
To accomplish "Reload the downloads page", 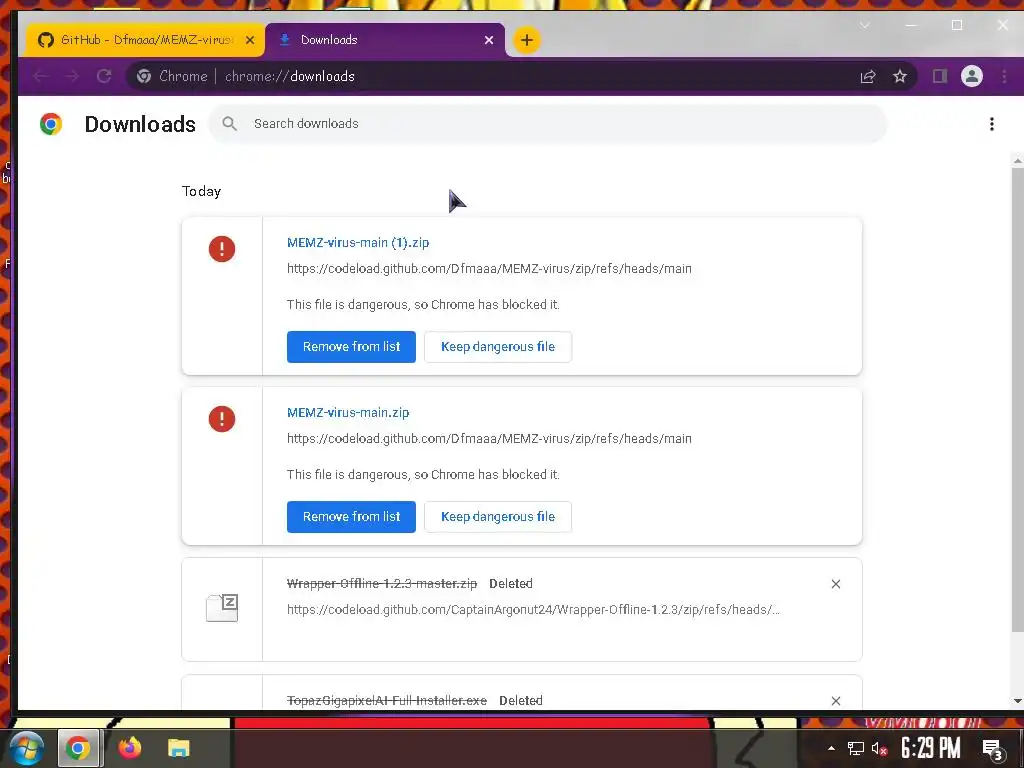I will tap(104, 76).
